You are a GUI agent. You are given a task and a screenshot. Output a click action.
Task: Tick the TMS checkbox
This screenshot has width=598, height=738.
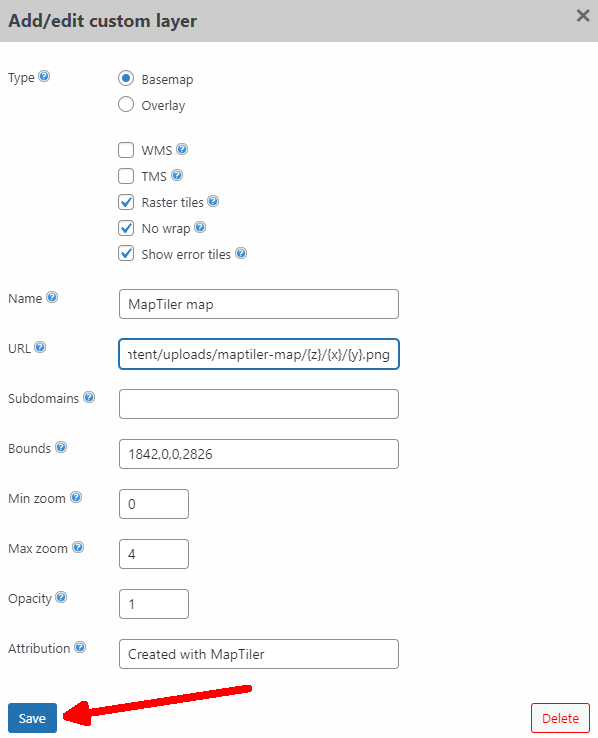click(126, 176)
